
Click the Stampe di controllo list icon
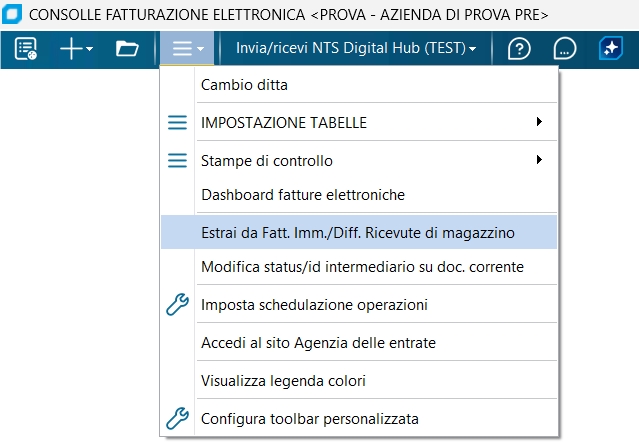pos(177,160)
